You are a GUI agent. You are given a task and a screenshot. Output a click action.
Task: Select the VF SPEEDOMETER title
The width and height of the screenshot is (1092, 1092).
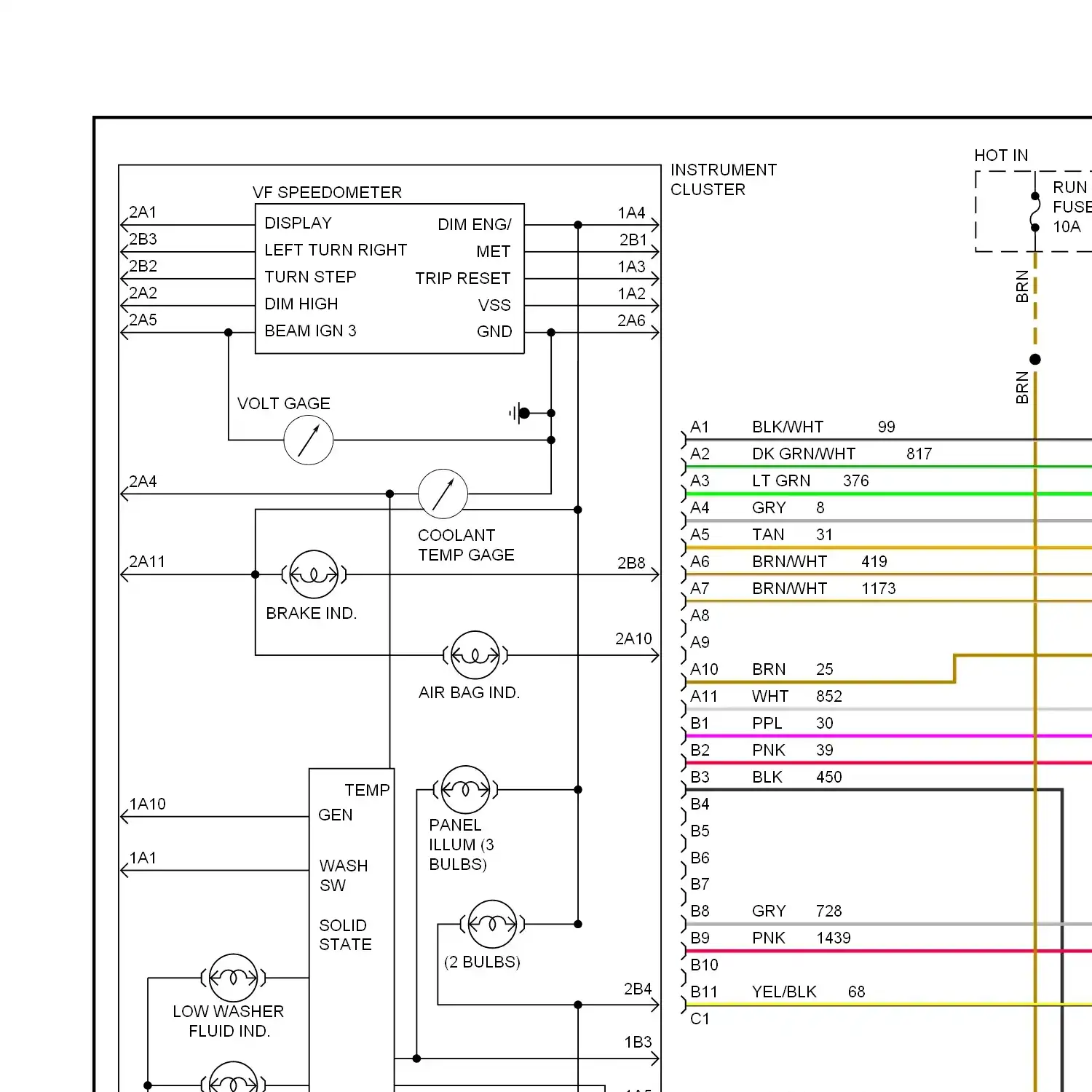(327, 192)
